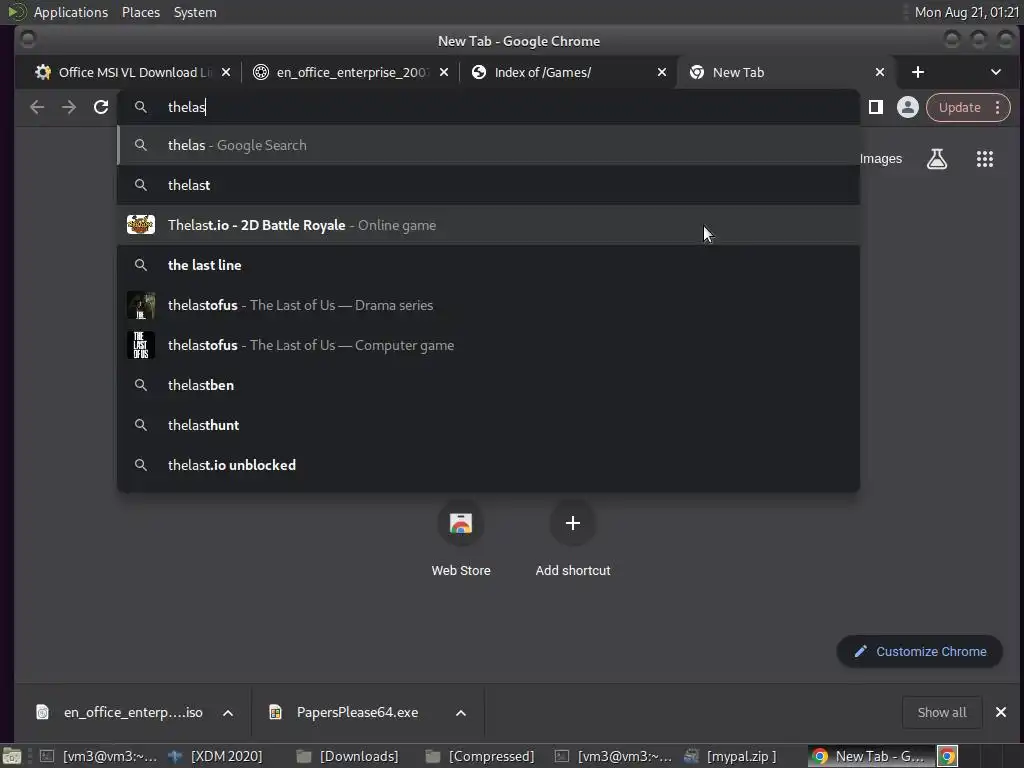Click the browser Forward arrow
This screenshot has width=1024, height=768.
[x=69, y=107]
